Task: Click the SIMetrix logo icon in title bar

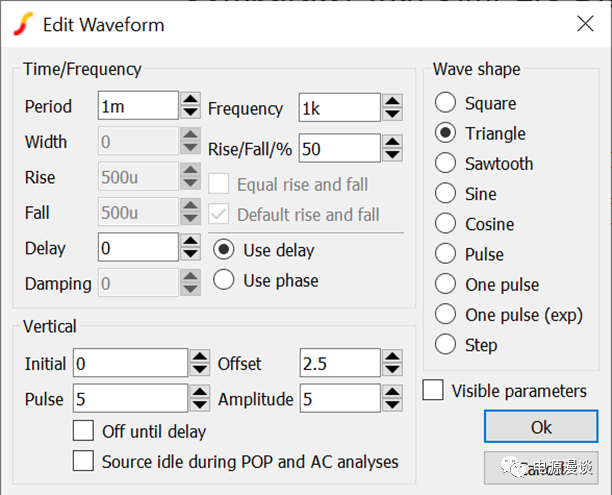Action: [x=22, y=24]
